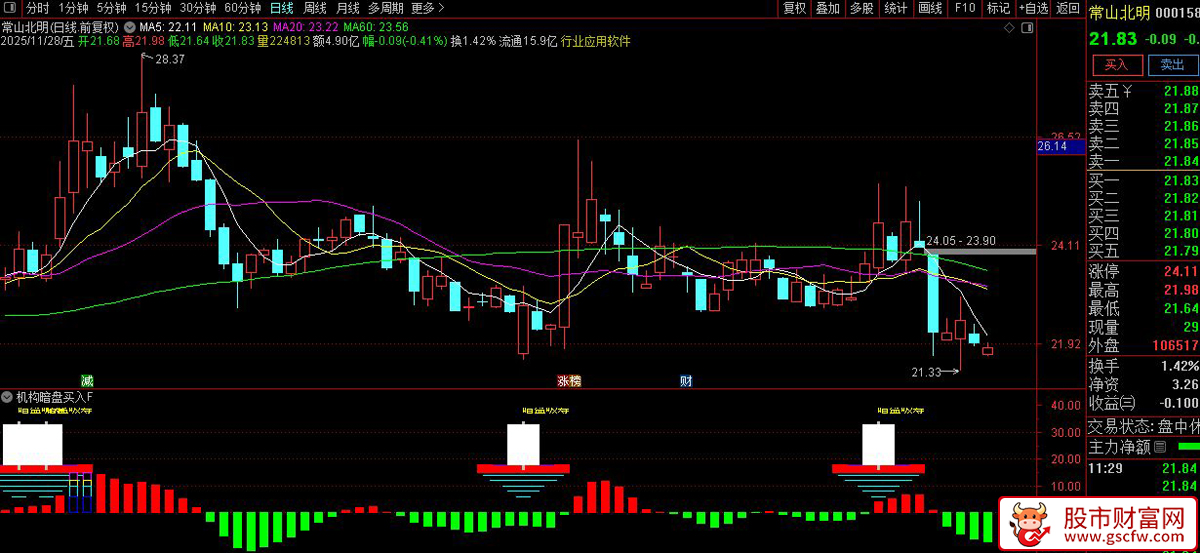The height and width of the screenshot is (553, 1200).
Task: Click the 返回 back button
Action: point(1067,8)
